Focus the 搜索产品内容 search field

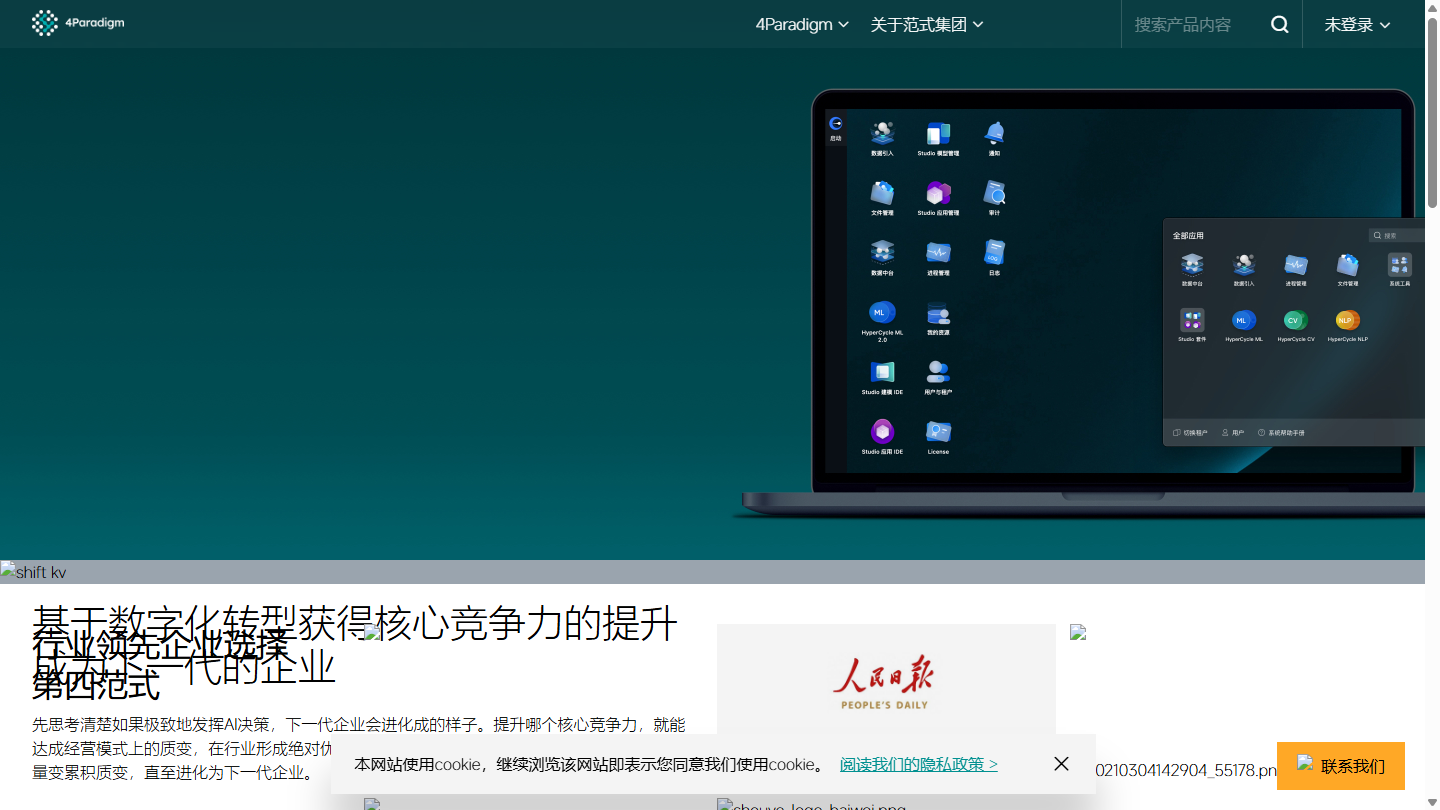(x=1195, y=24)
